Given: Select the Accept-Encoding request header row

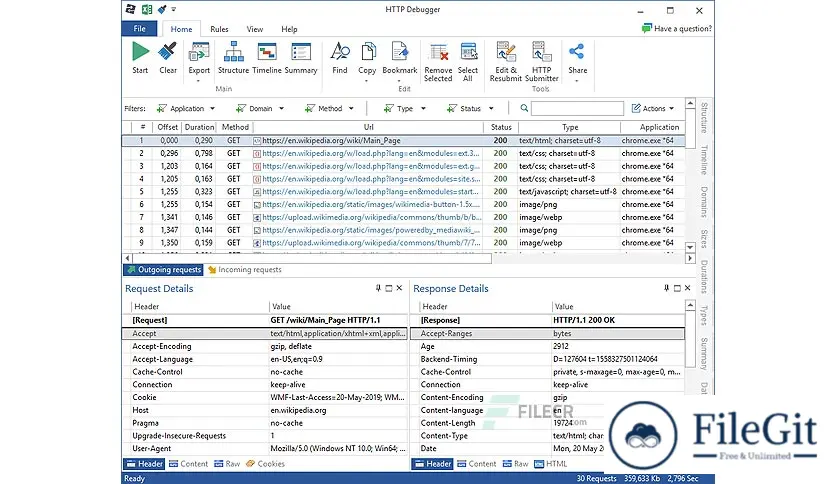Looking at the screenshot, I should coord(265,346).
